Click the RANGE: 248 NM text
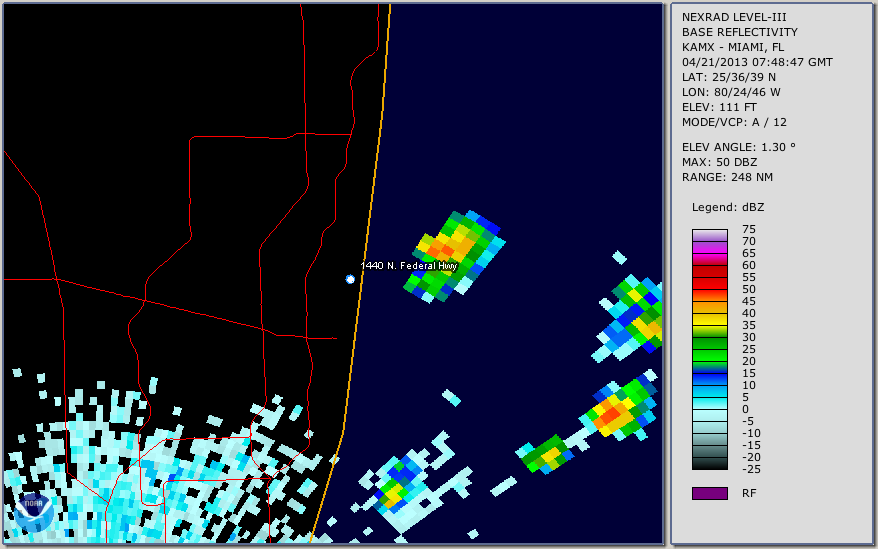The height and width of the screenshot is (549, 878). 727,178
